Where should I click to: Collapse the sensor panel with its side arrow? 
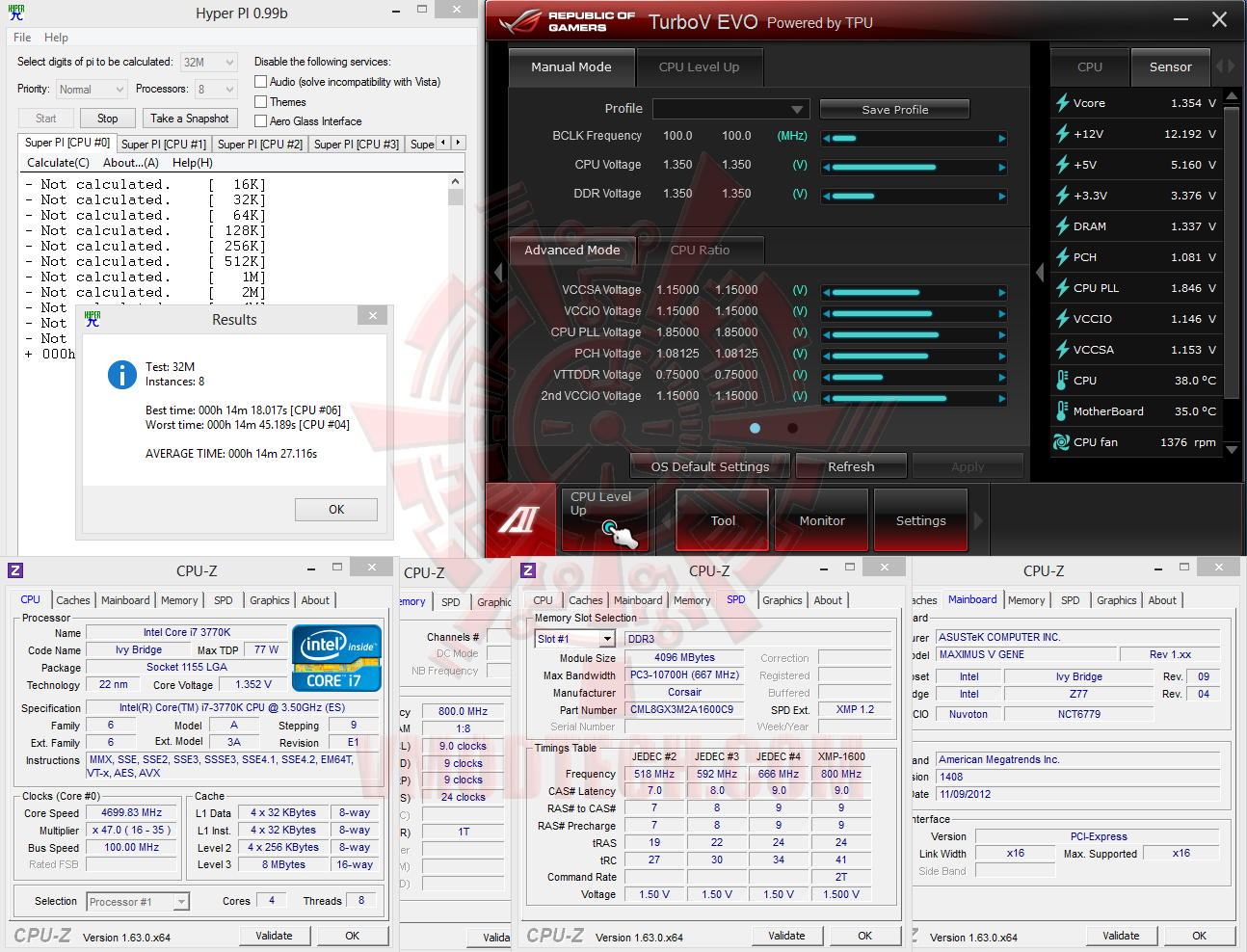(1040, 273)
